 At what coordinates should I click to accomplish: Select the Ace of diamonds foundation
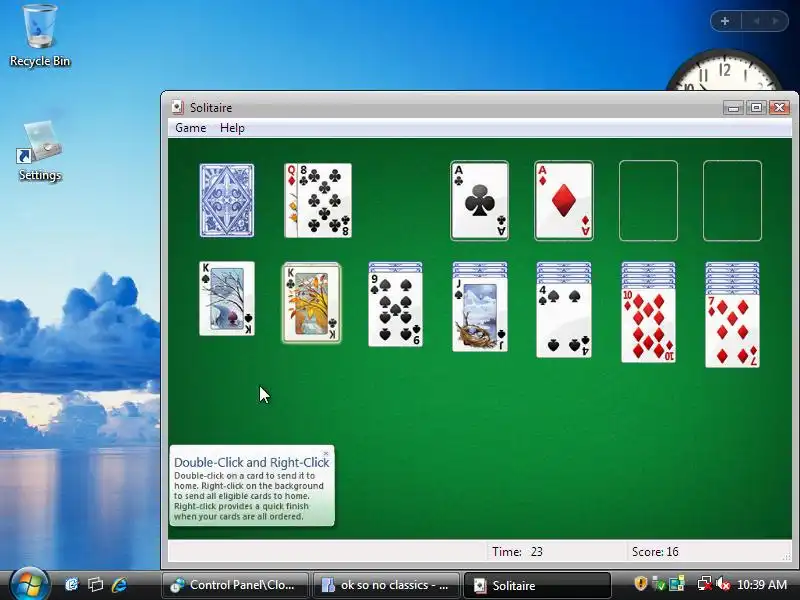(564, 201)
